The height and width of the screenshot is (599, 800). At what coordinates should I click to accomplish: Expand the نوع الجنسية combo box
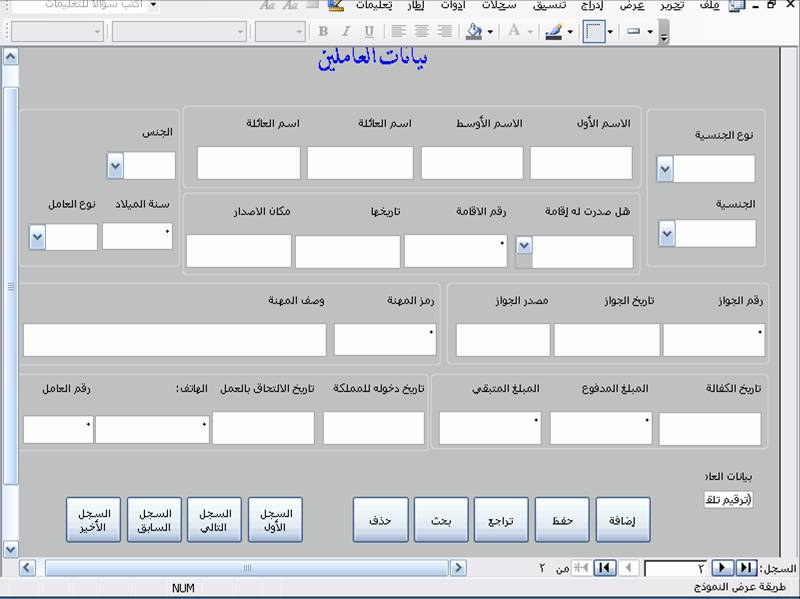pyautogui.click(x=665, y=170)
